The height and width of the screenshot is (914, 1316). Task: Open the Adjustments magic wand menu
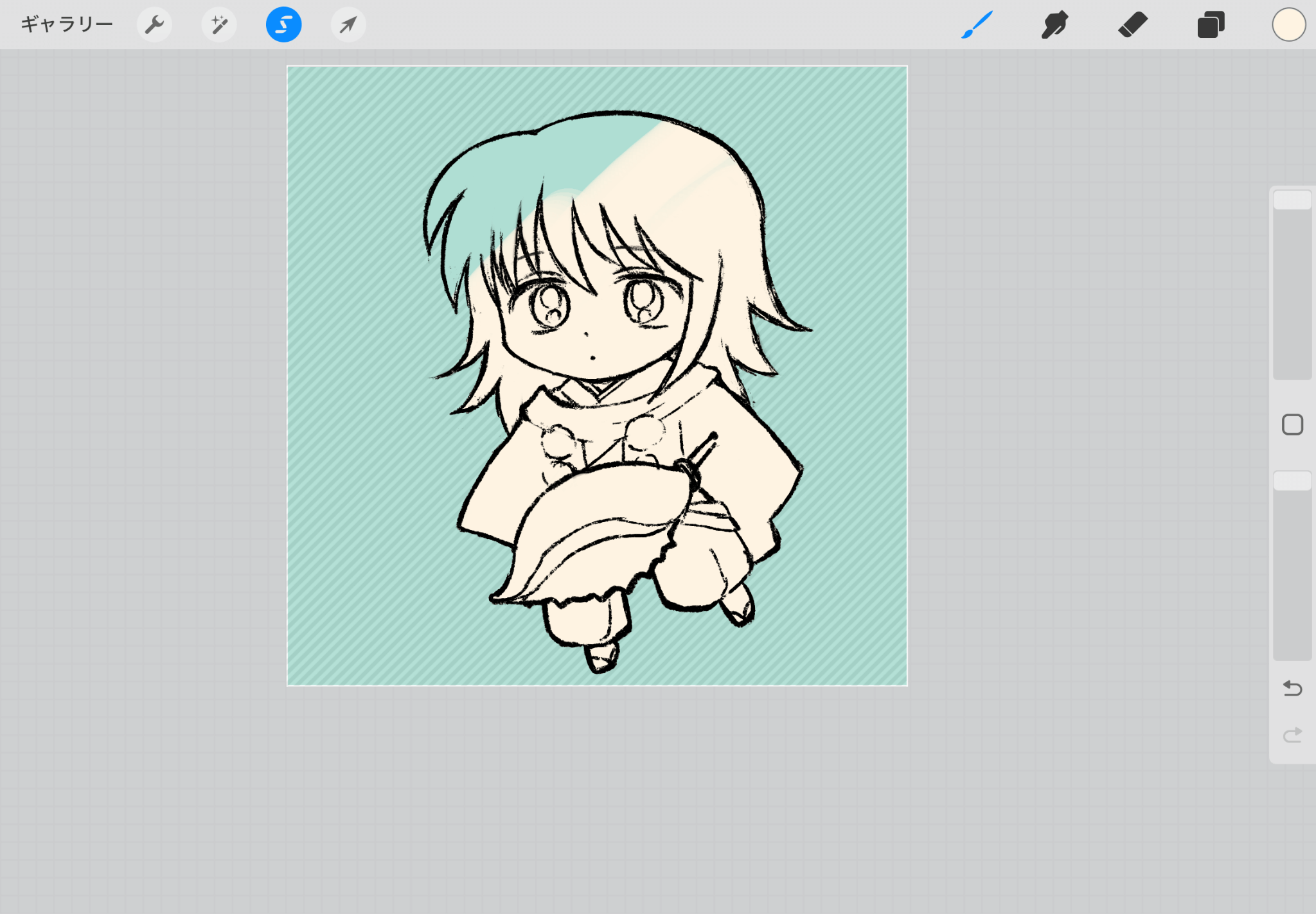[x=219, y=25]
